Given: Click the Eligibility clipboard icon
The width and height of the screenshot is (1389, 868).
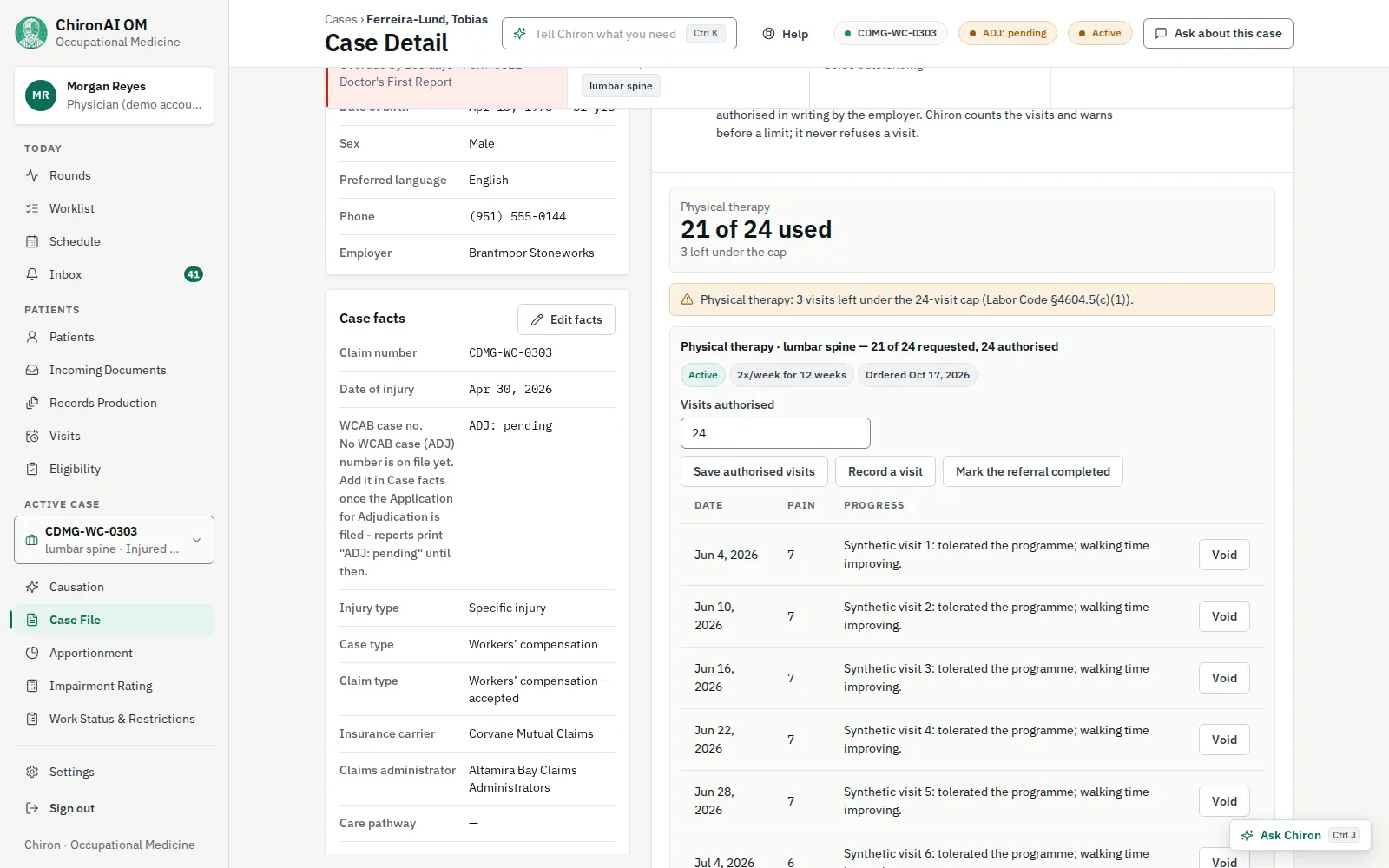Looking at the screenshot, I should point(32,469).
